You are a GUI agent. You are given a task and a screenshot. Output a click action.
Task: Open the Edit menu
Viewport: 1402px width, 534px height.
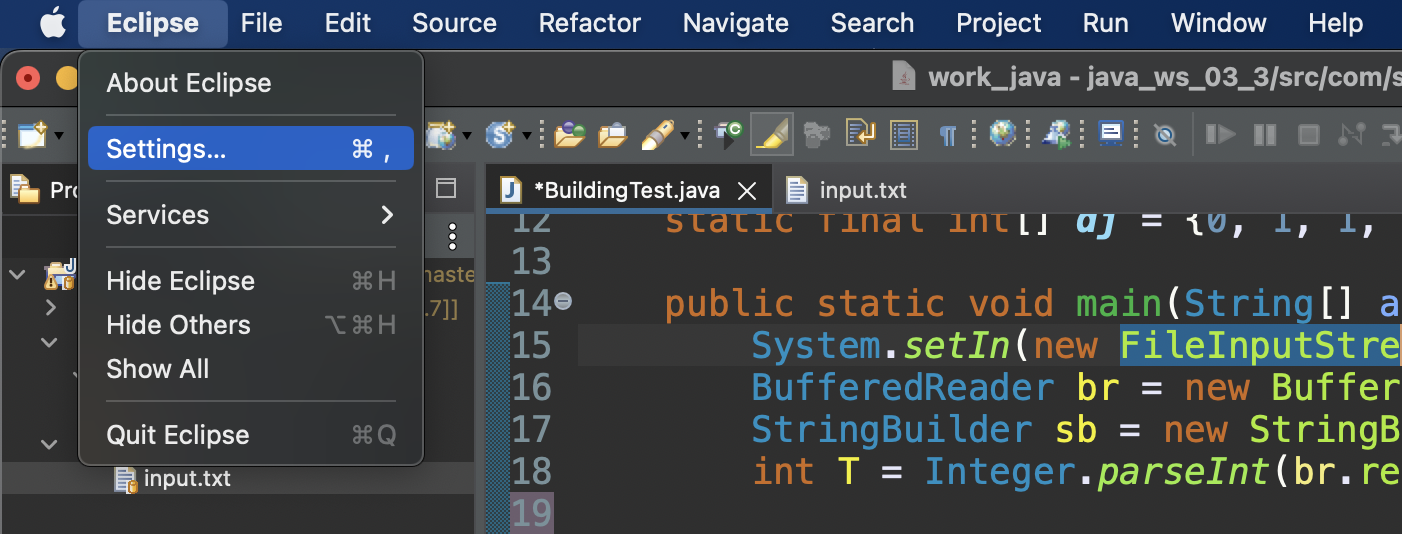tap(348, 23)
